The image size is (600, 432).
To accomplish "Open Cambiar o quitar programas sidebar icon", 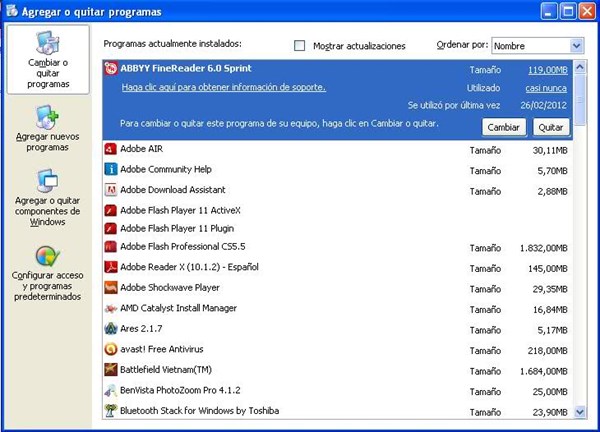I will tap(48, 42).
